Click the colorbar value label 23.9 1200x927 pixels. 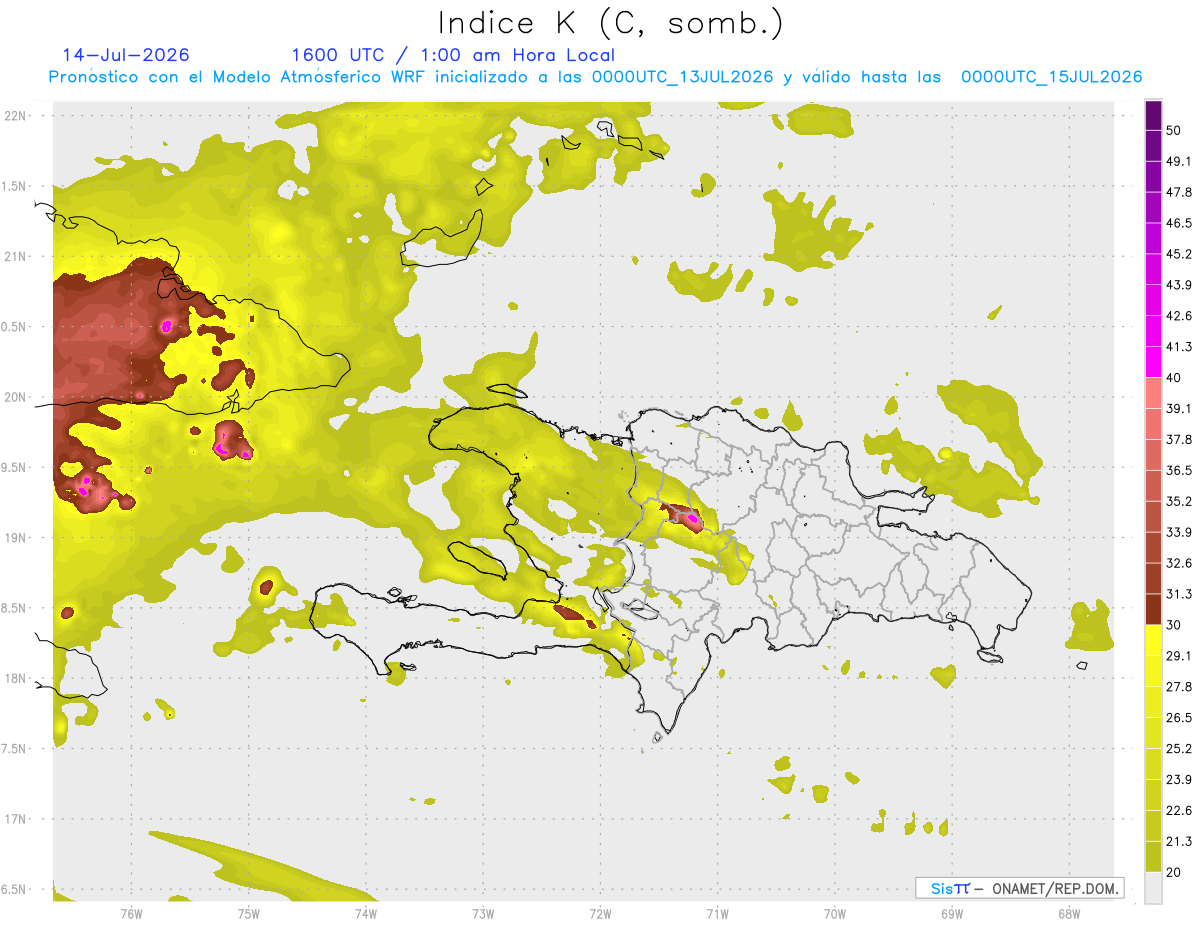click(x=1180, y=780)
